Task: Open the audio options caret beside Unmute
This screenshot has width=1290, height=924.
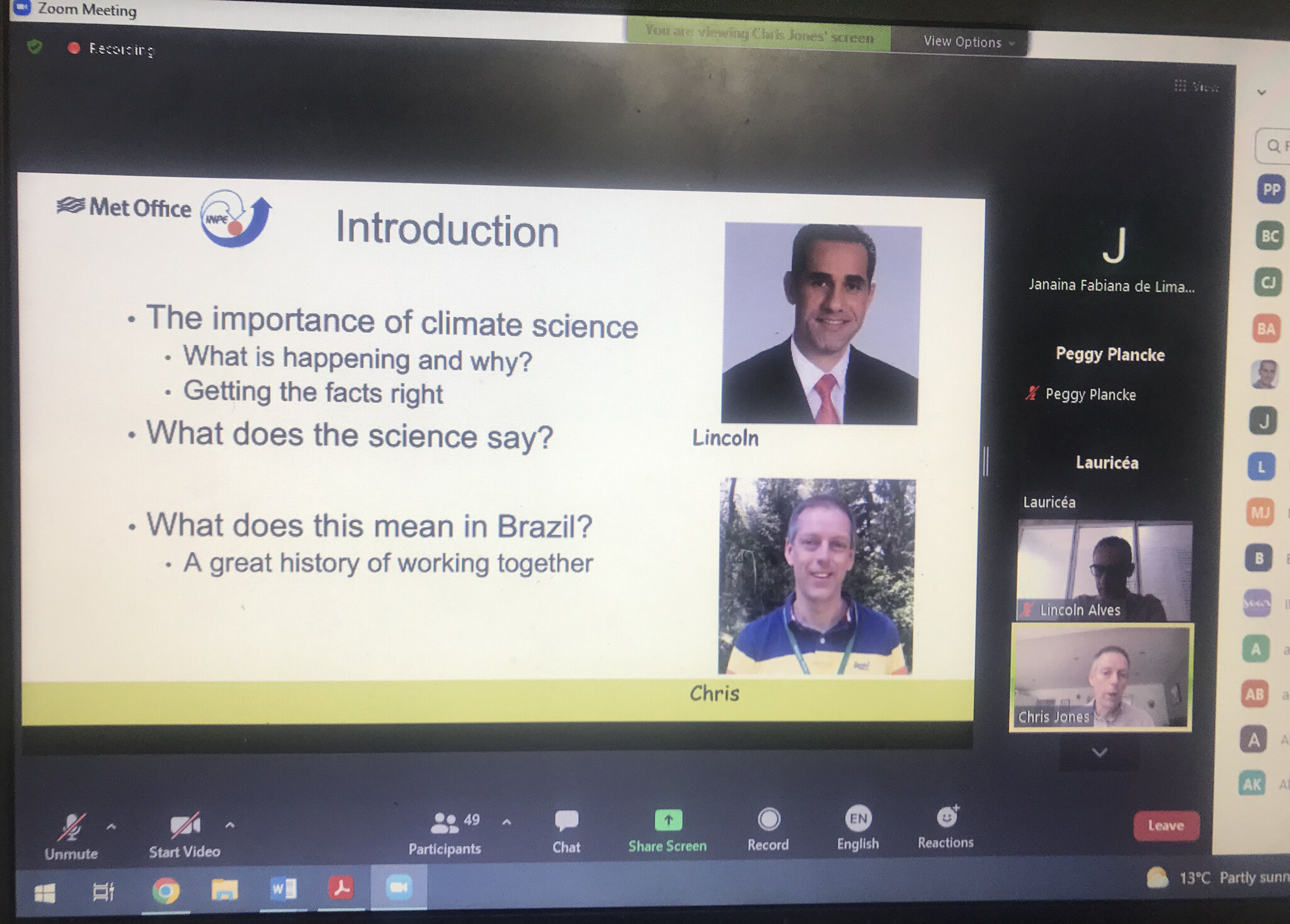Action: tap(111, 827)
